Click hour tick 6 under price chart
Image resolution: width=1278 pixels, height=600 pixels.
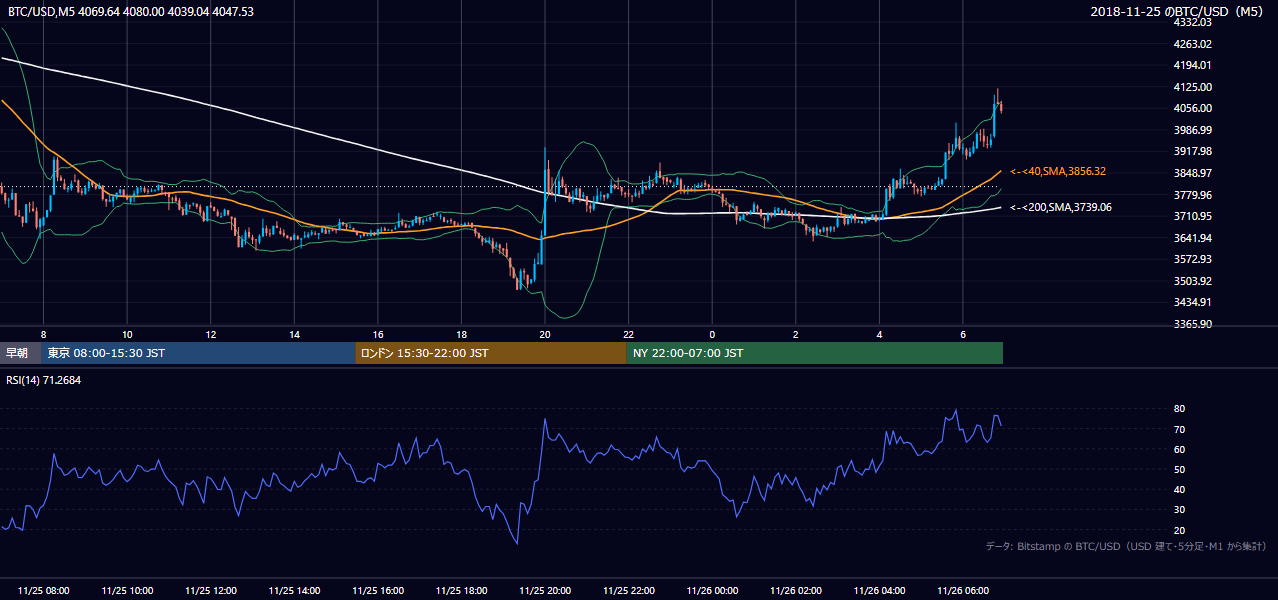pos(962,334)
